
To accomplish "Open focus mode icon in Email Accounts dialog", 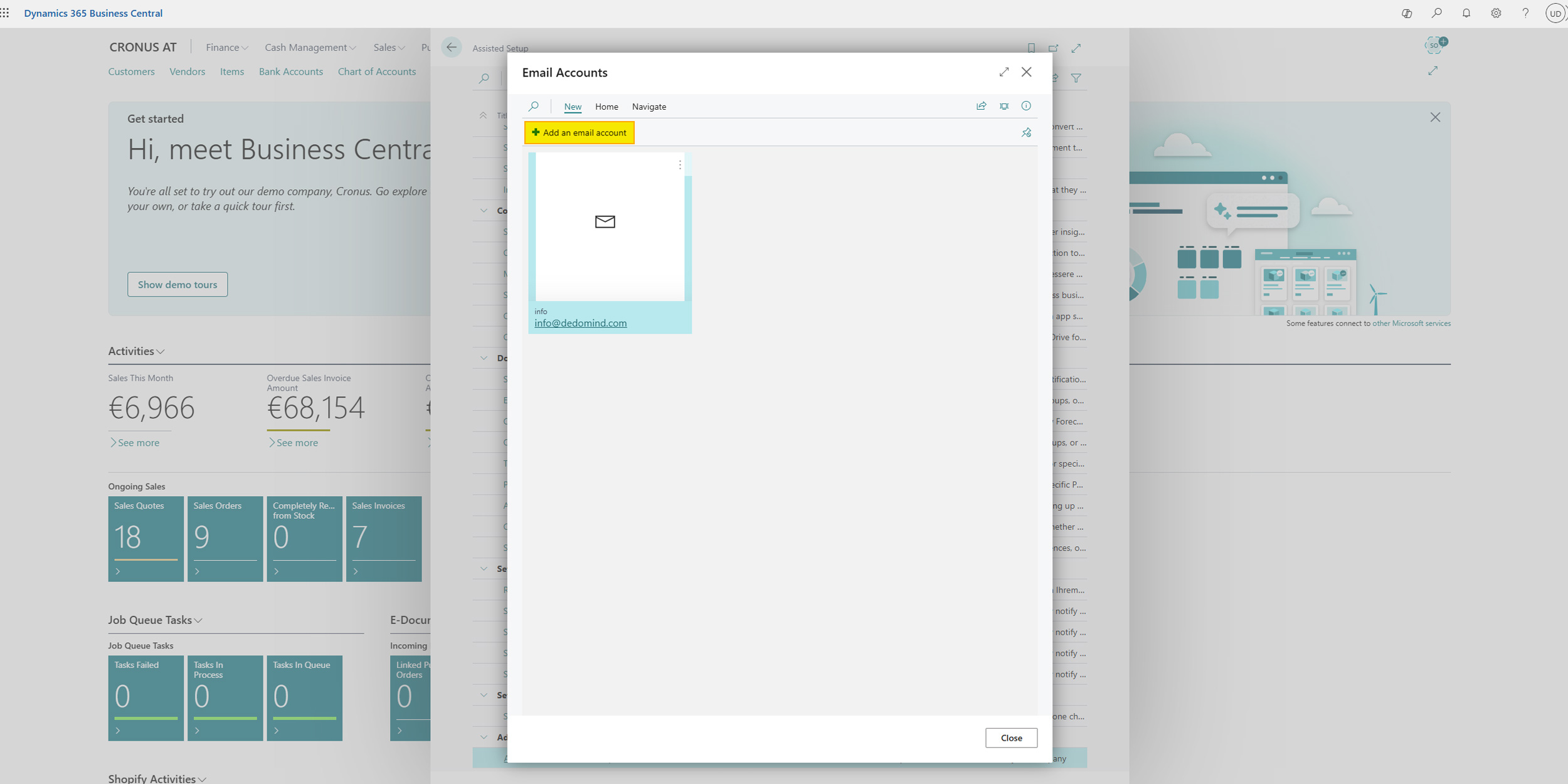I will [x=1004, y=106].
